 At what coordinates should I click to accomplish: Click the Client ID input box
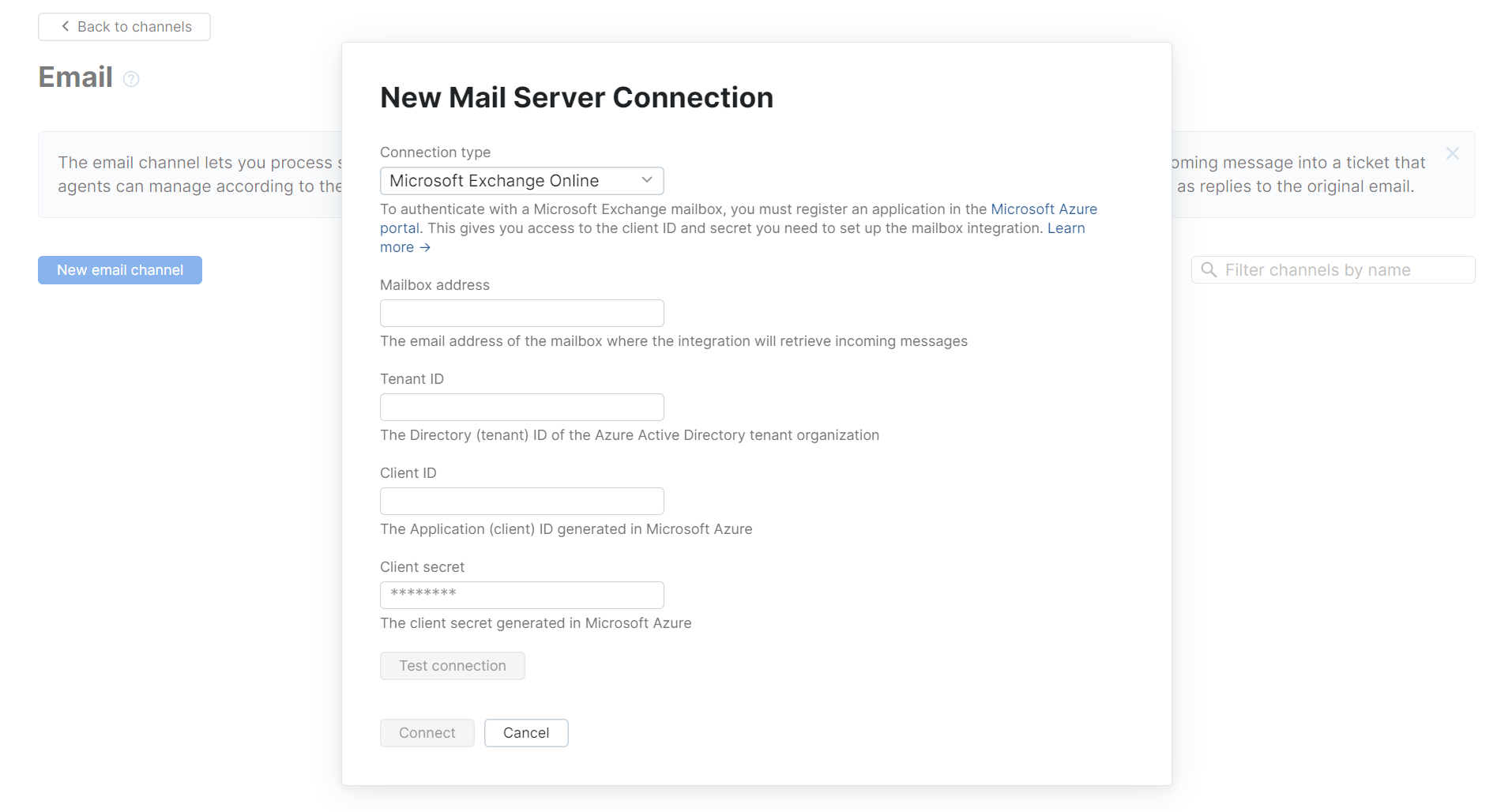[521, 501]
